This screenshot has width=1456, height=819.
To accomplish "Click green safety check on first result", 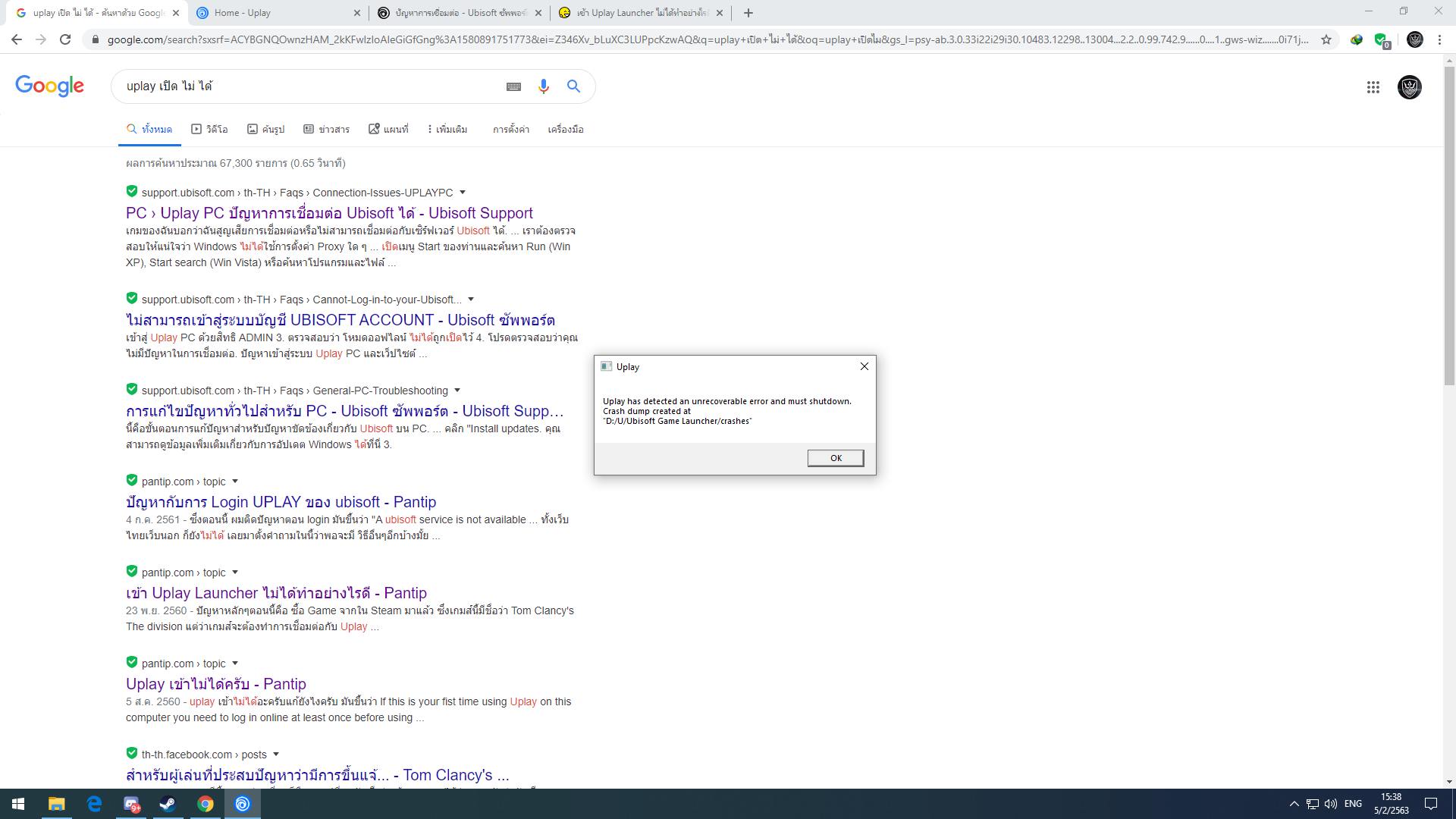I will coord(132,191).
